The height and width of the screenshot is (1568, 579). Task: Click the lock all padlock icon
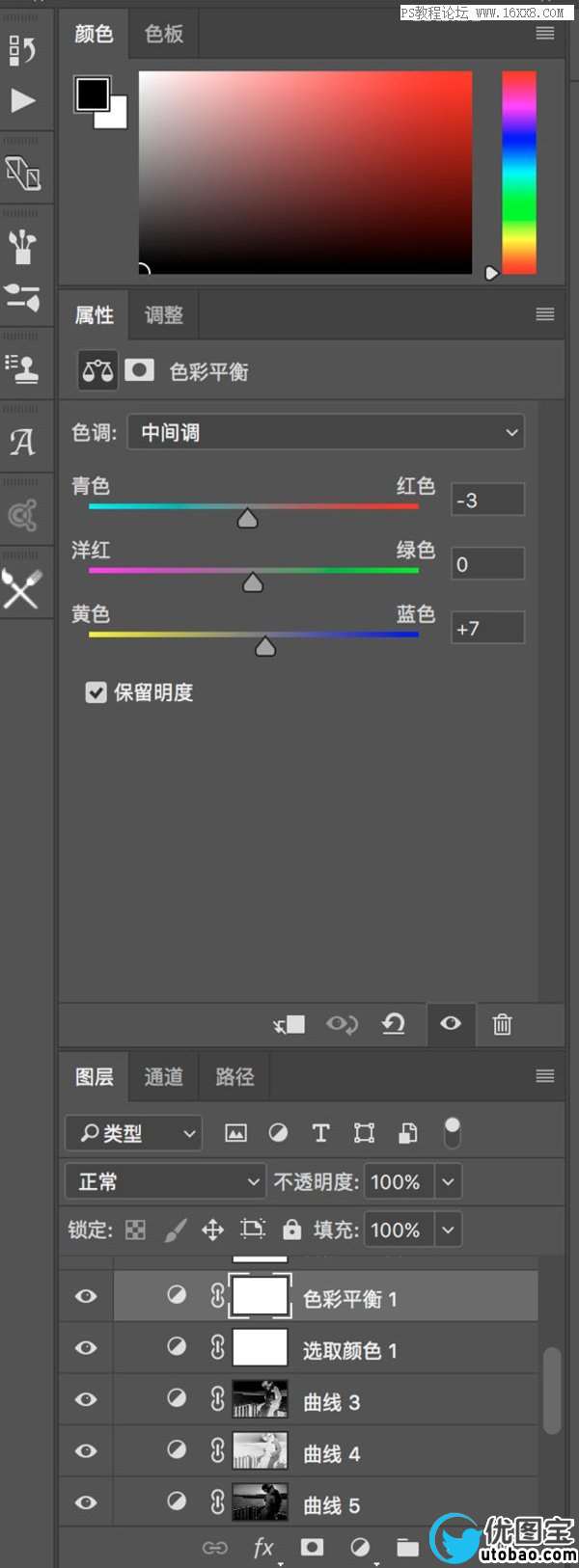pyautogui.click(x=291, y=1230)
